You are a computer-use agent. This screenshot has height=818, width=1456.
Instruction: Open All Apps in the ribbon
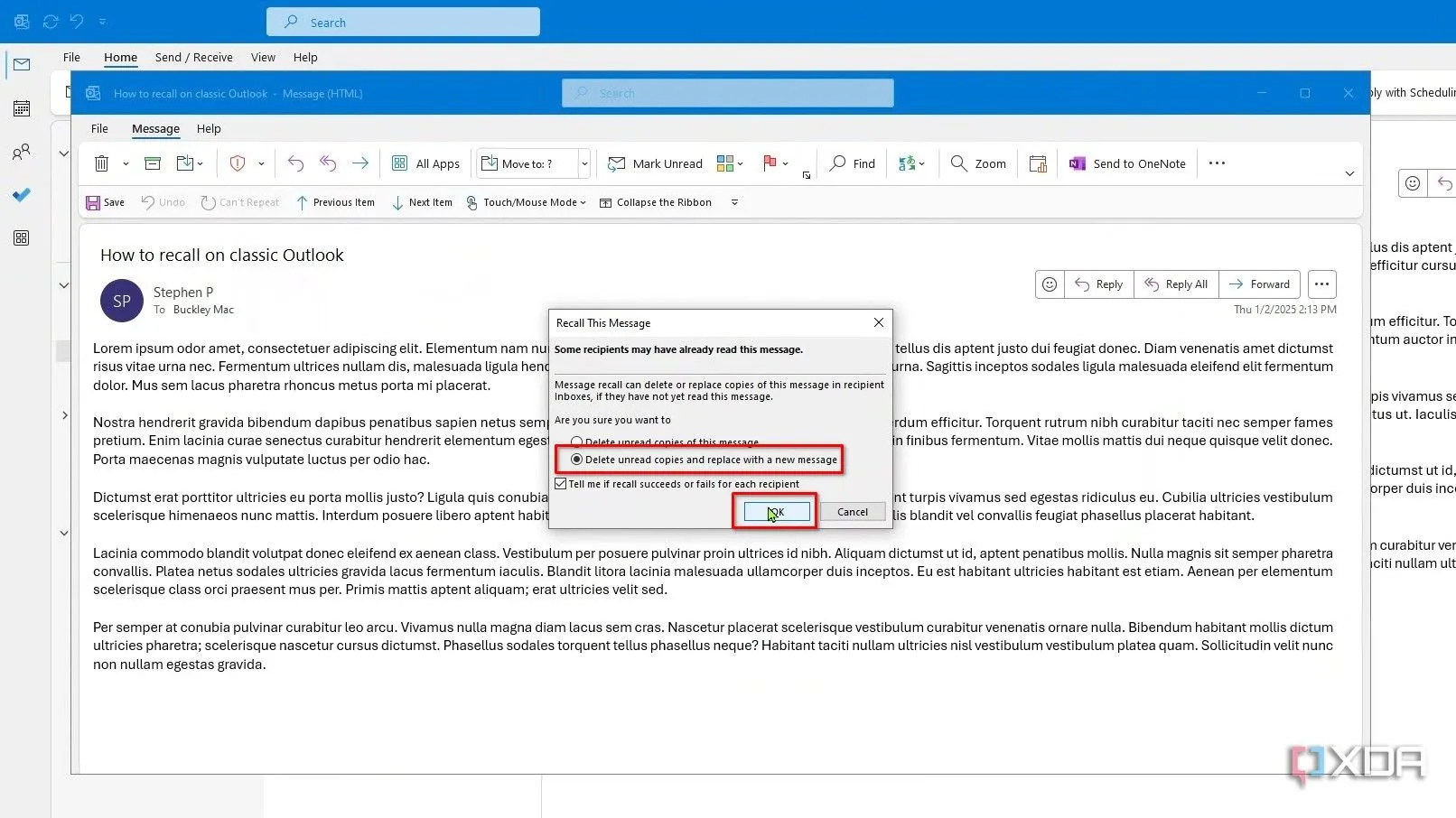[425, 163]
